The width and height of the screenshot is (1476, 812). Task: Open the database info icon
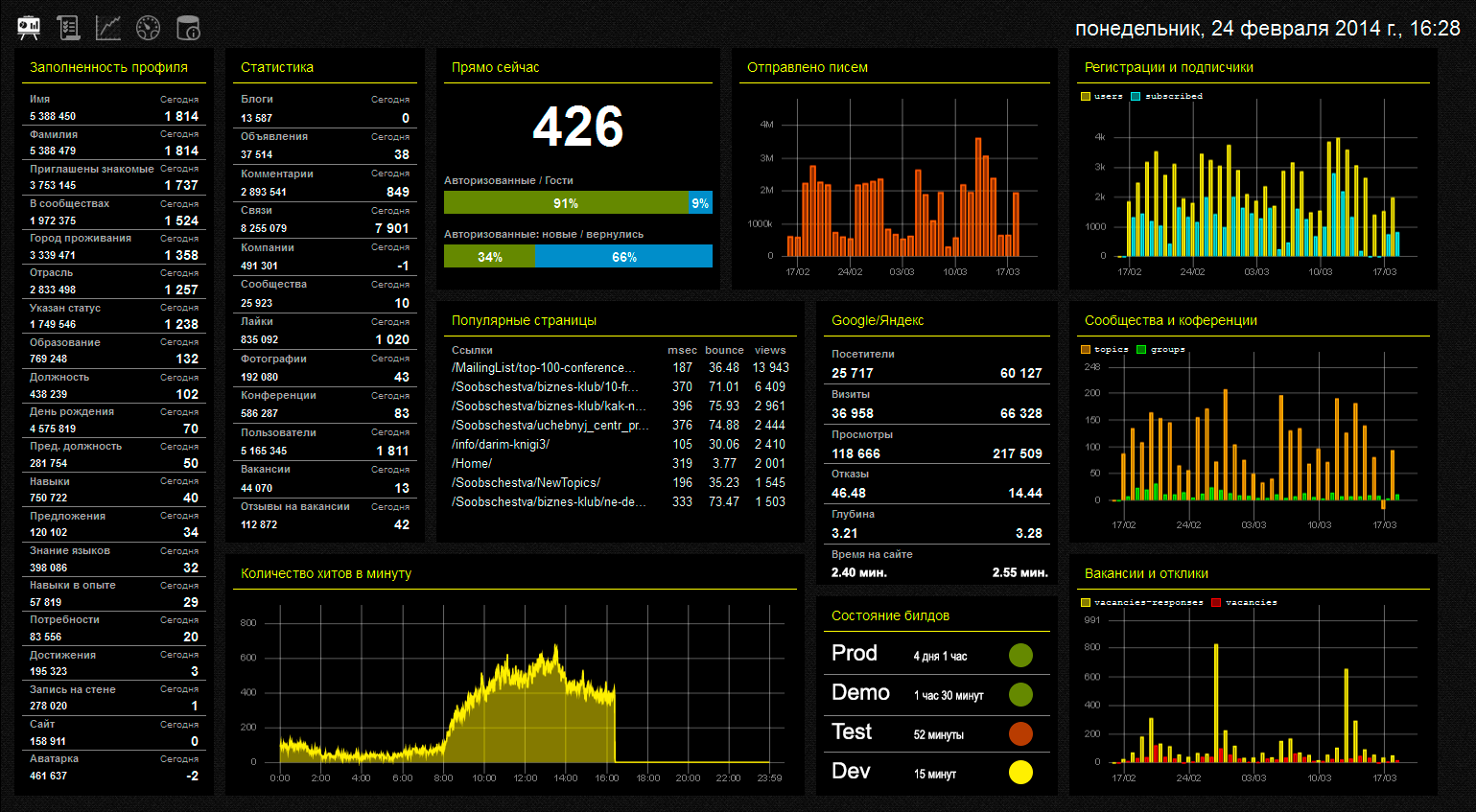click(x=188, y=28)
